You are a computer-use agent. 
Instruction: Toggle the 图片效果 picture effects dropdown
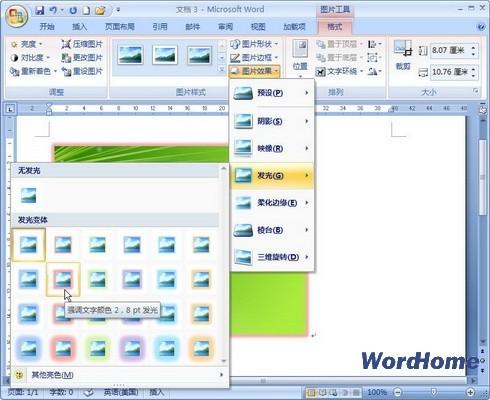[x=254, y=71]
